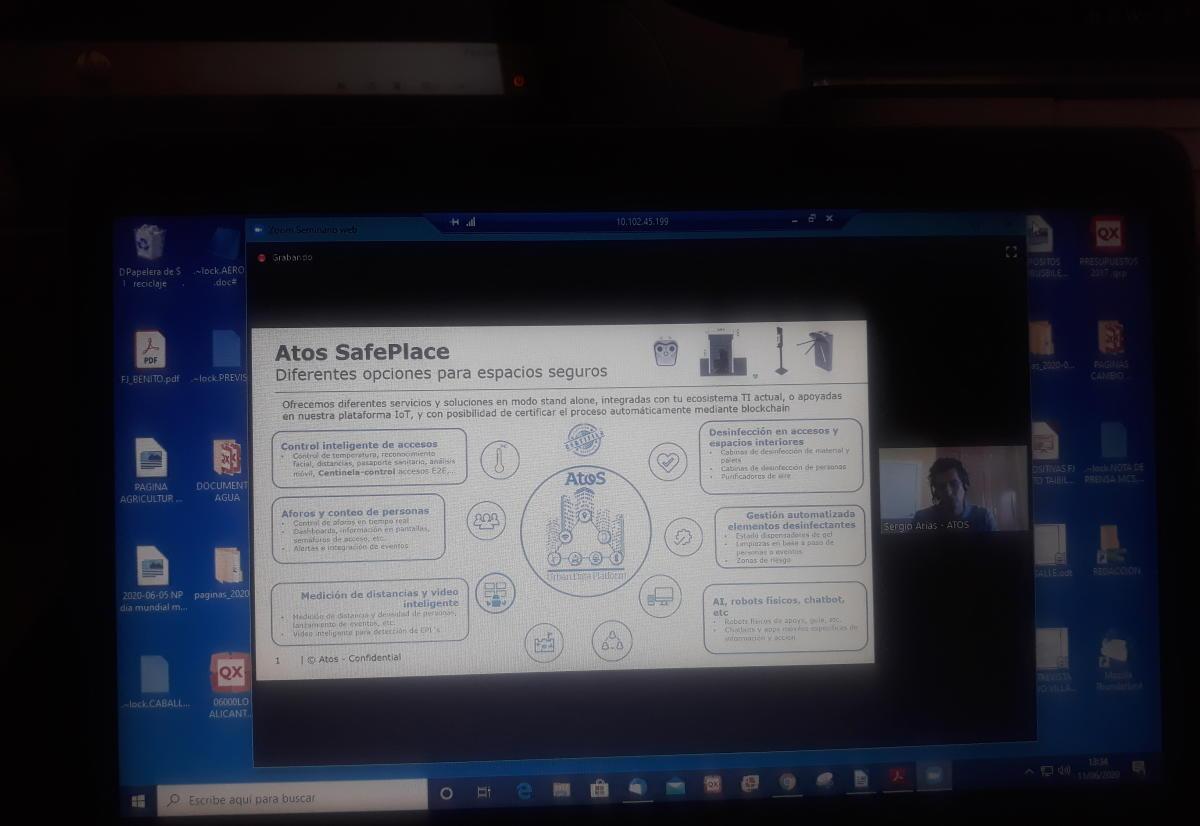Open the REDACCION desktop shortcut
Image resolution: width=1200 pixels, height=826 pixels.
1116,551
